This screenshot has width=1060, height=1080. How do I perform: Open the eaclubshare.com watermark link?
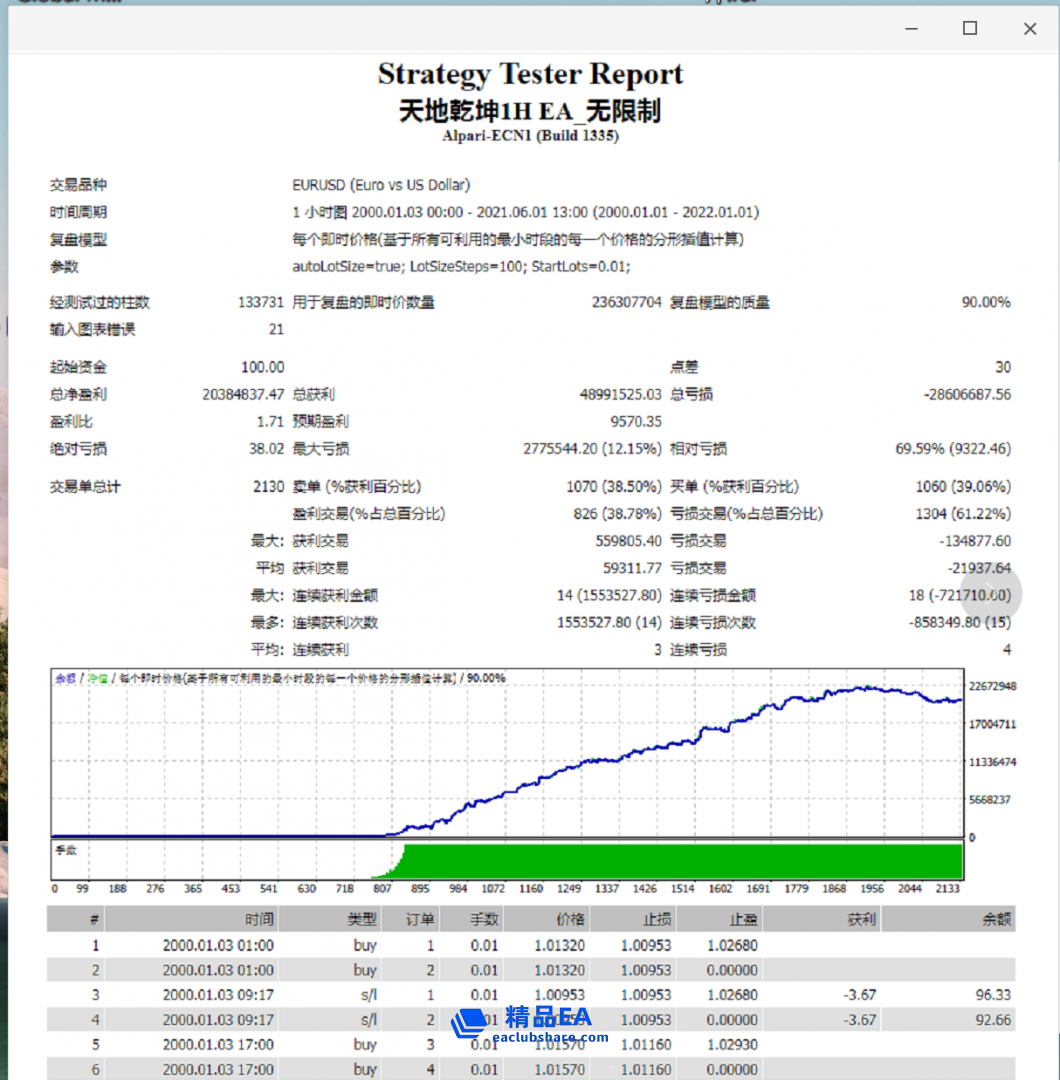pos(551,1037)
